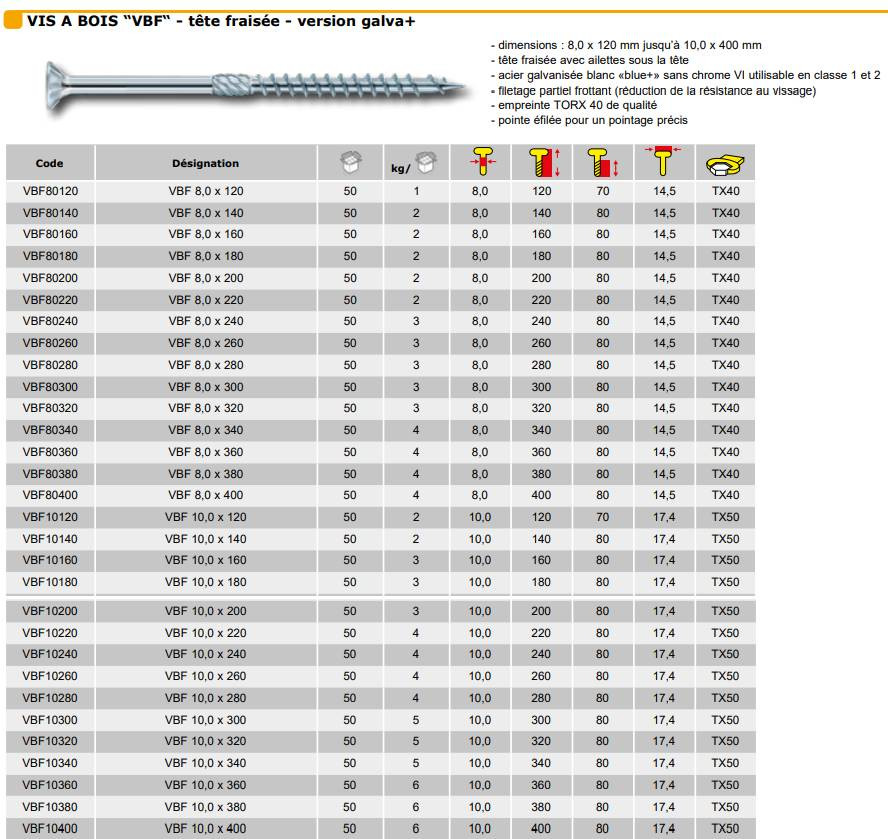
Task: Click the orange marker beside the page title
Action: pos(14,21)
